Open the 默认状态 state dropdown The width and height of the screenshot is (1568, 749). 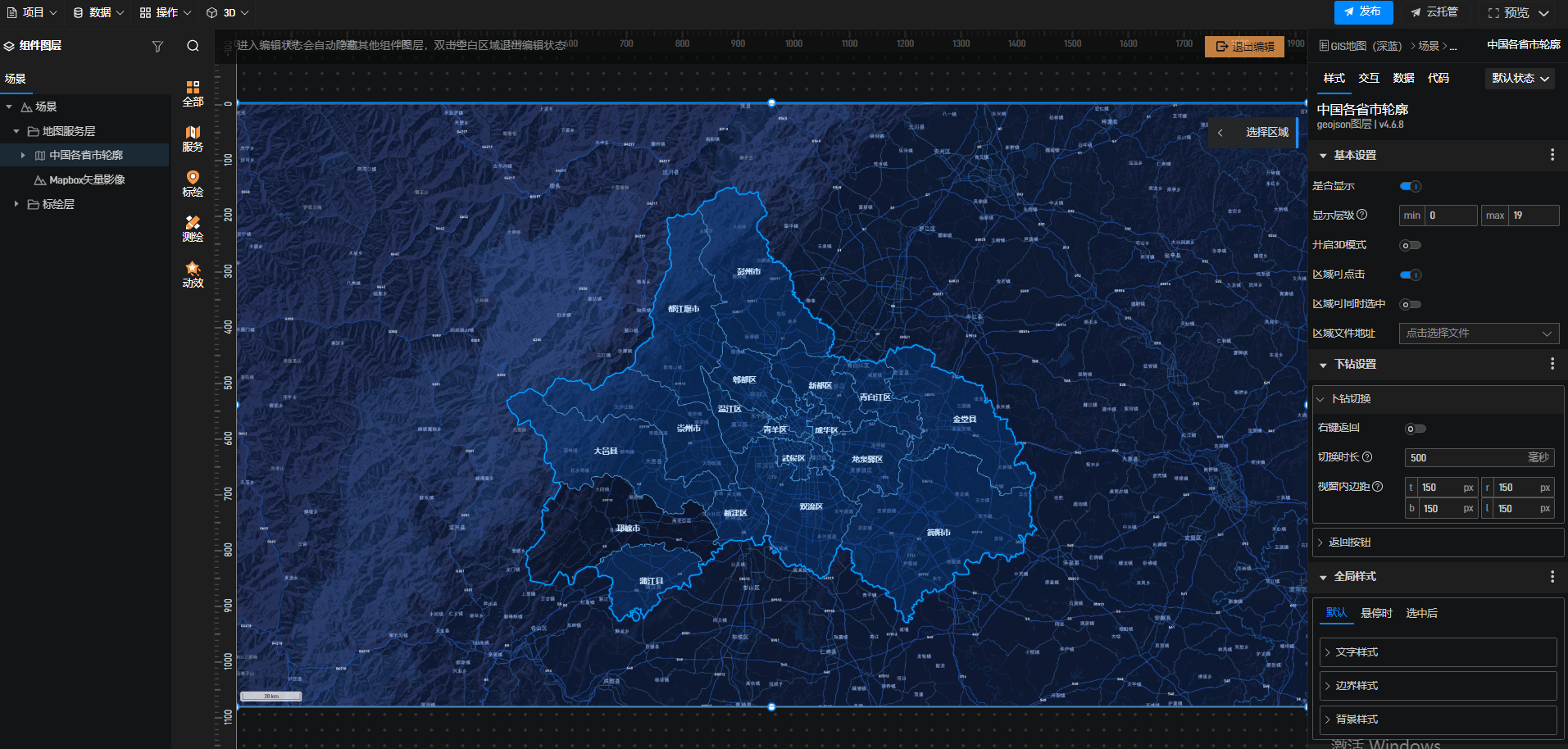(1520, 79)
